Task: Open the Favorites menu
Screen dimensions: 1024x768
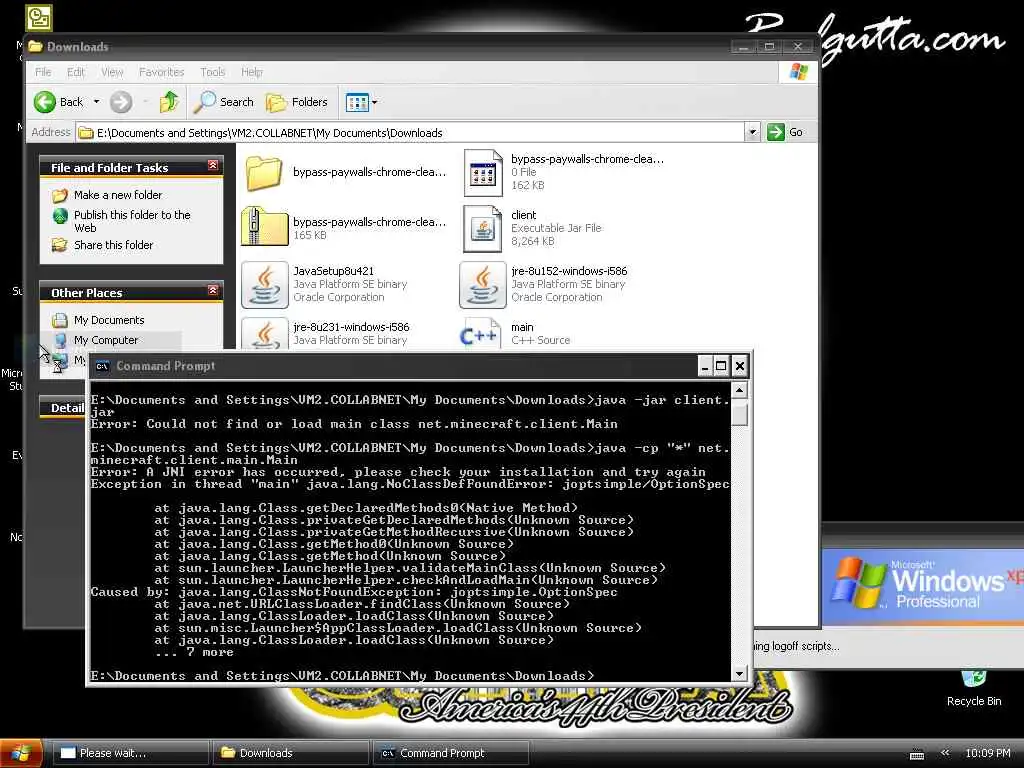Action: coord(161,72)
